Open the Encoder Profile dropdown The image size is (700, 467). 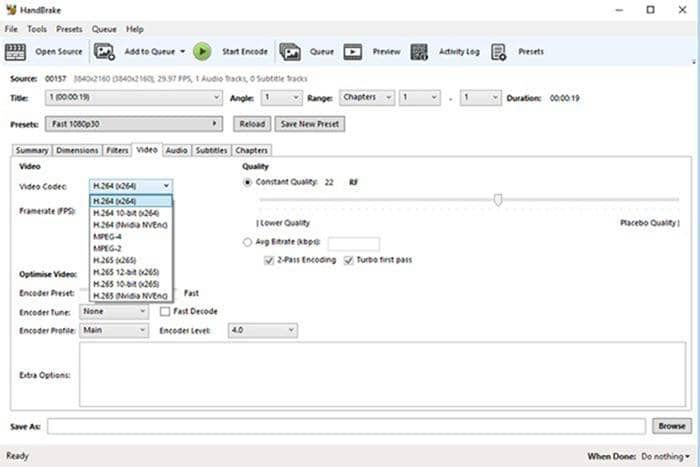[x=114, y=330]
